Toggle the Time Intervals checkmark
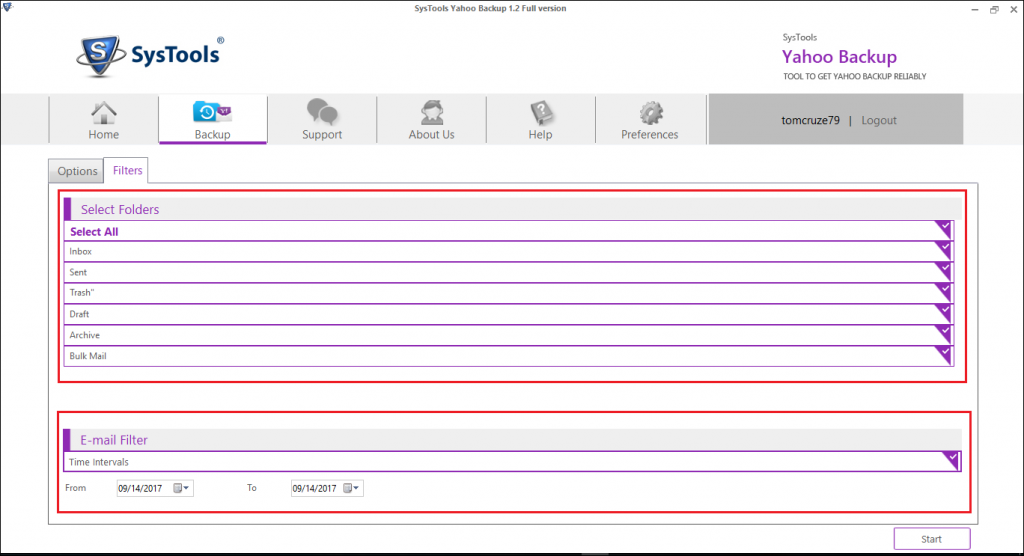Image resolution: width=1024 pixels, height=556 pixels. pos(951,460)
